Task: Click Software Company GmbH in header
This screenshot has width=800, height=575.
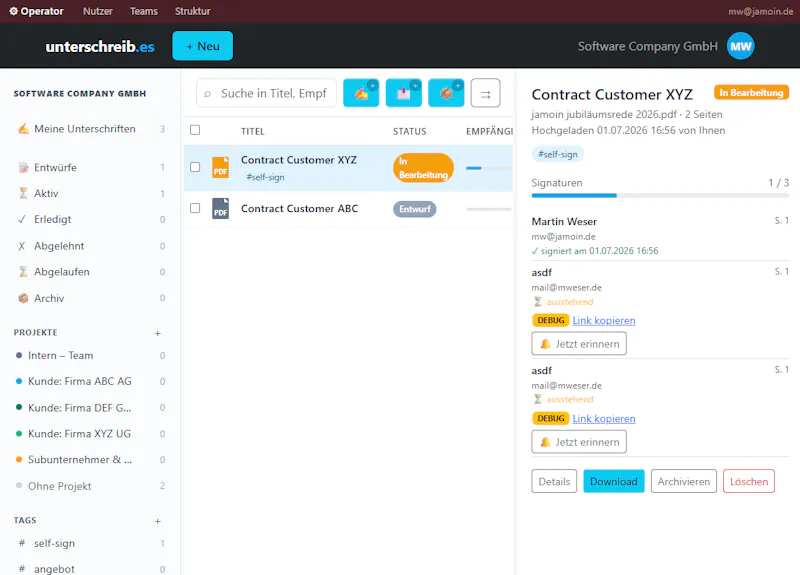Action: [647, 46]
